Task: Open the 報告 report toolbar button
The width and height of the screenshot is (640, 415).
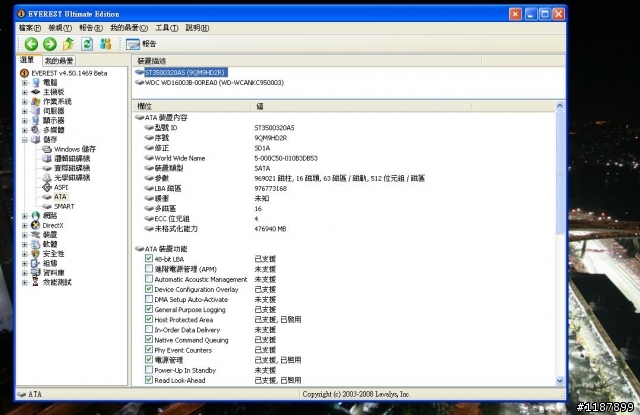Action: pyautogui.click(x=141, y=44)
